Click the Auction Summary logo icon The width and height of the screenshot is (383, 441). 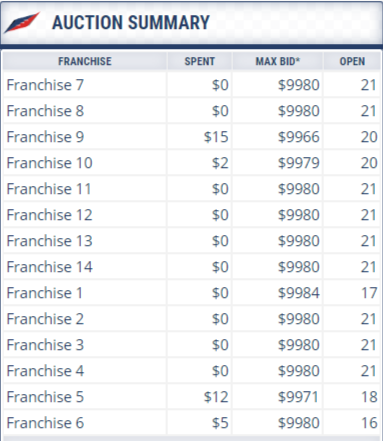point(22,22)
